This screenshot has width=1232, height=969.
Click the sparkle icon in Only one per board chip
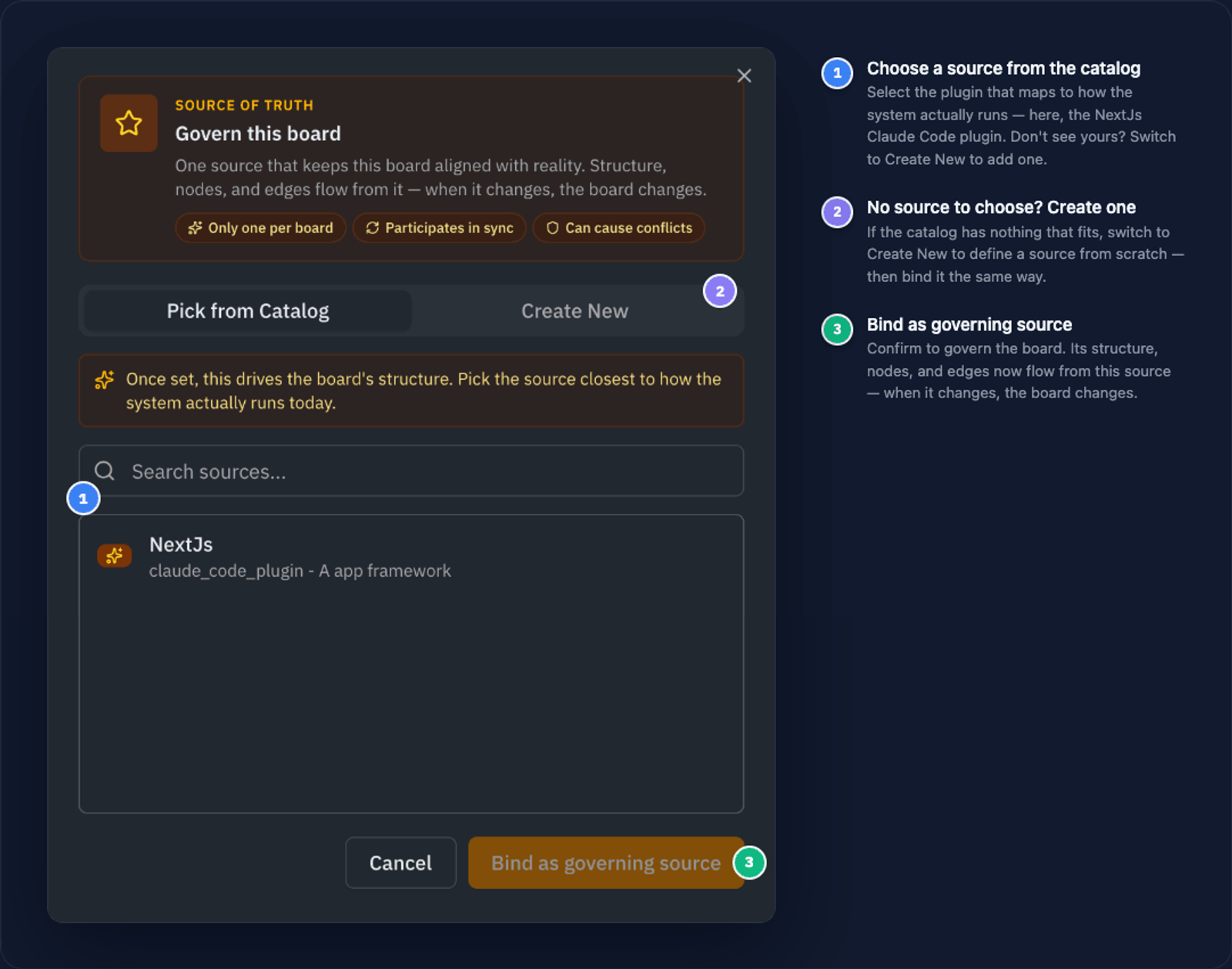coord(195,228)
